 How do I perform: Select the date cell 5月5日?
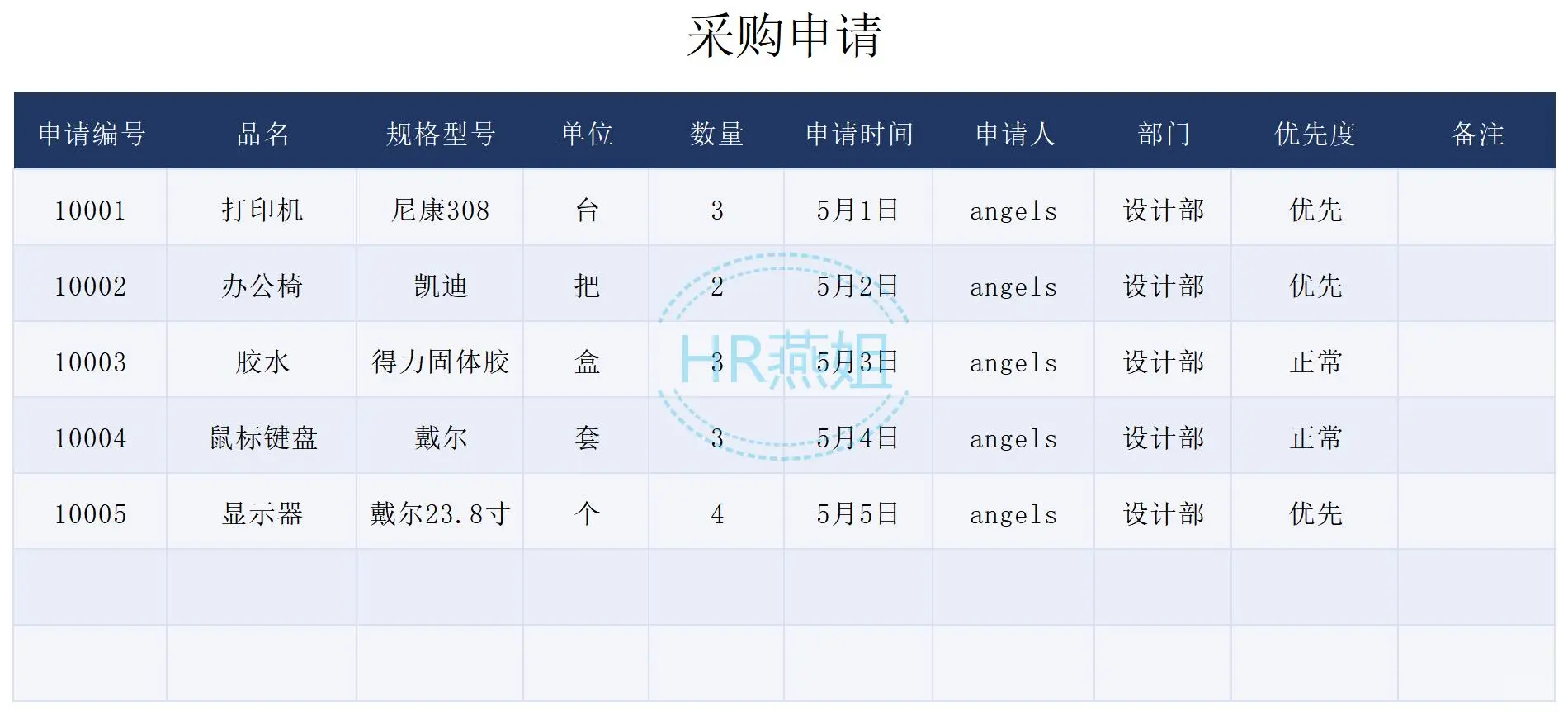[x=858, y=511]
